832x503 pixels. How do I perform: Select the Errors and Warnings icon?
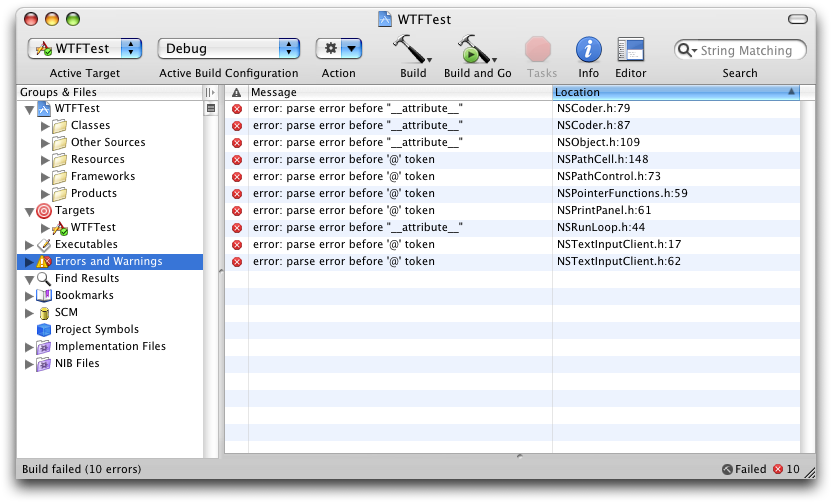44,262
